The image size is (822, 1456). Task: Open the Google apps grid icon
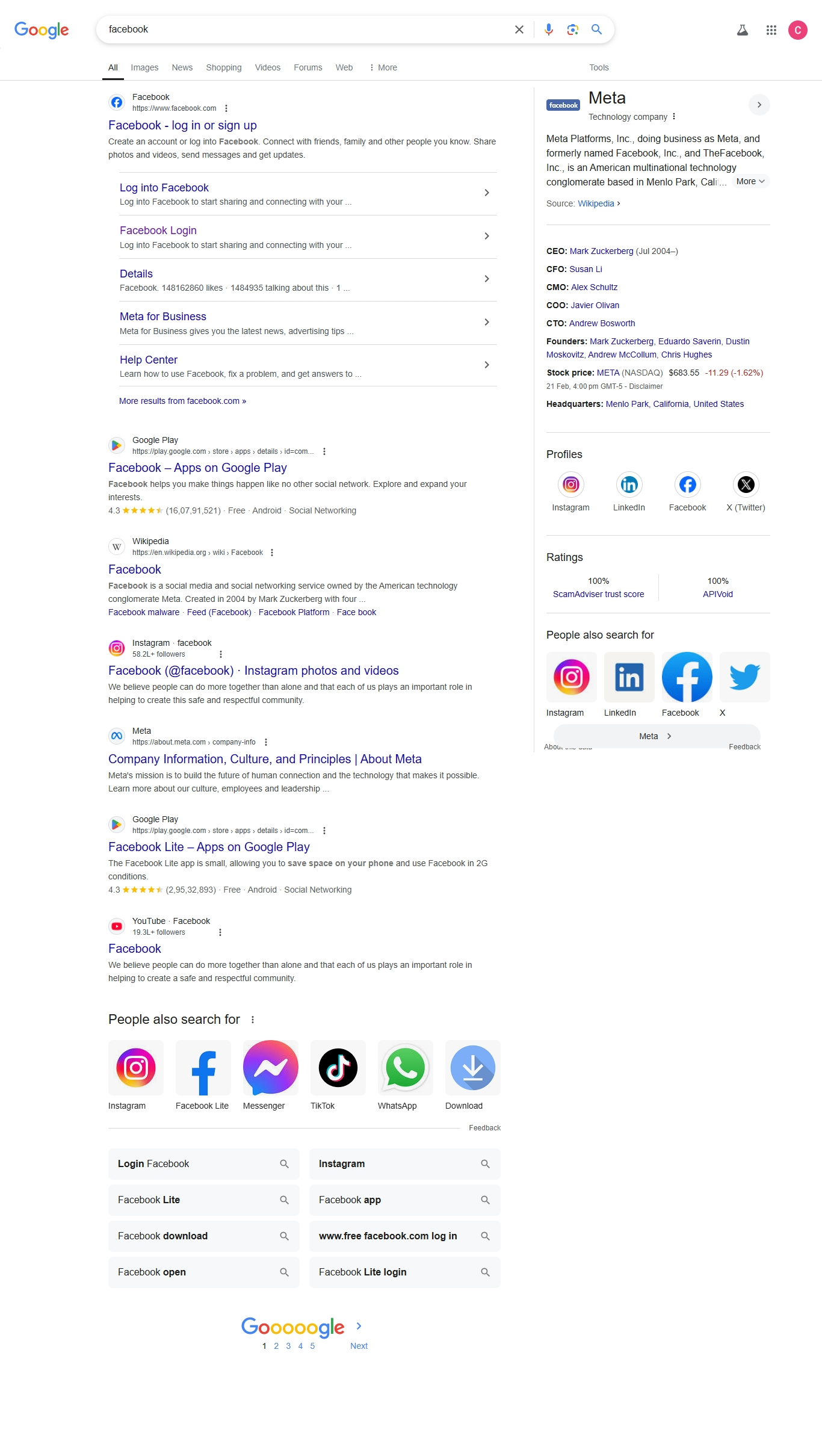coord(771,29)
